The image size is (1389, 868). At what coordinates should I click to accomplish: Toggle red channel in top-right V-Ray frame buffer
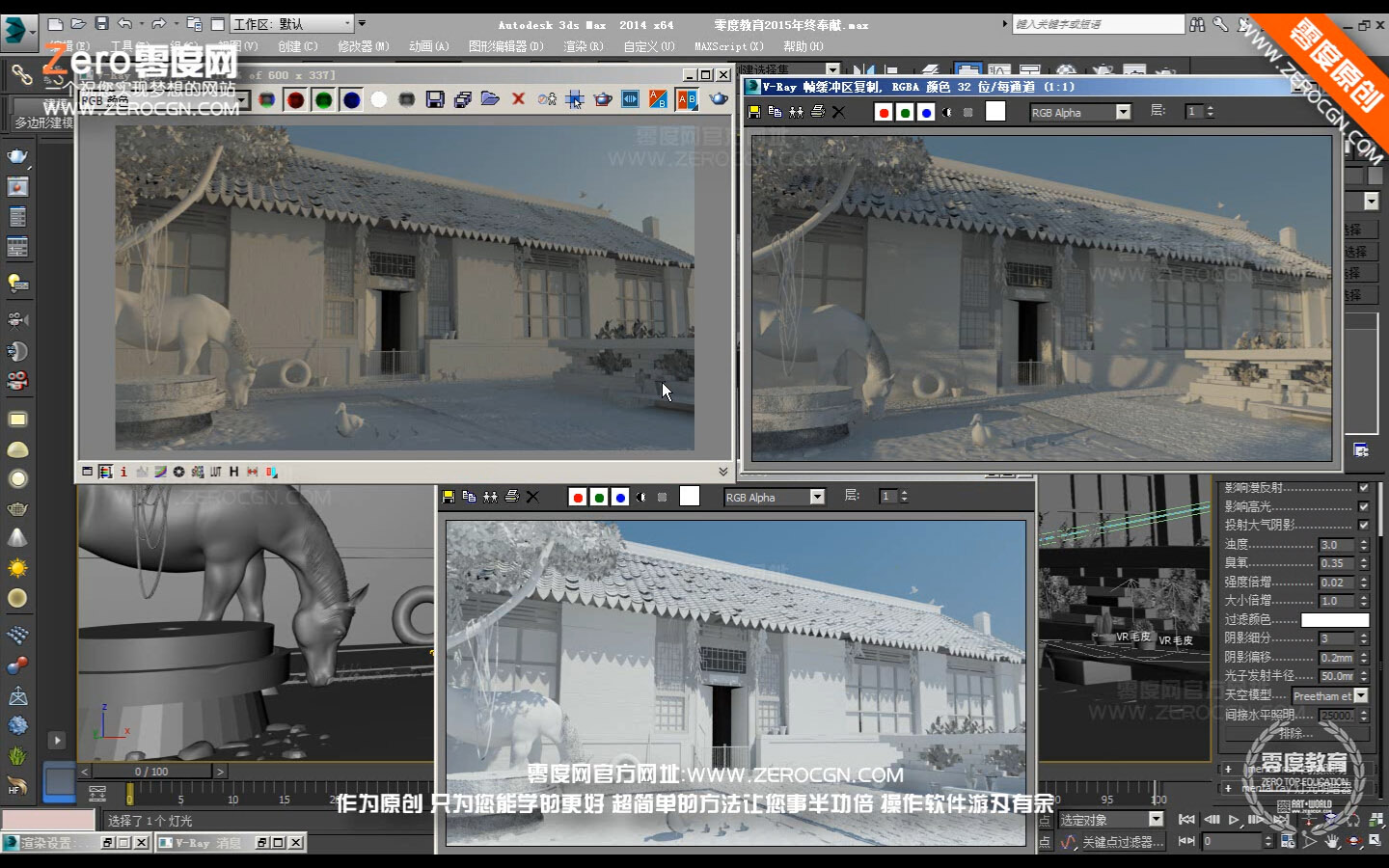(884, 112)
